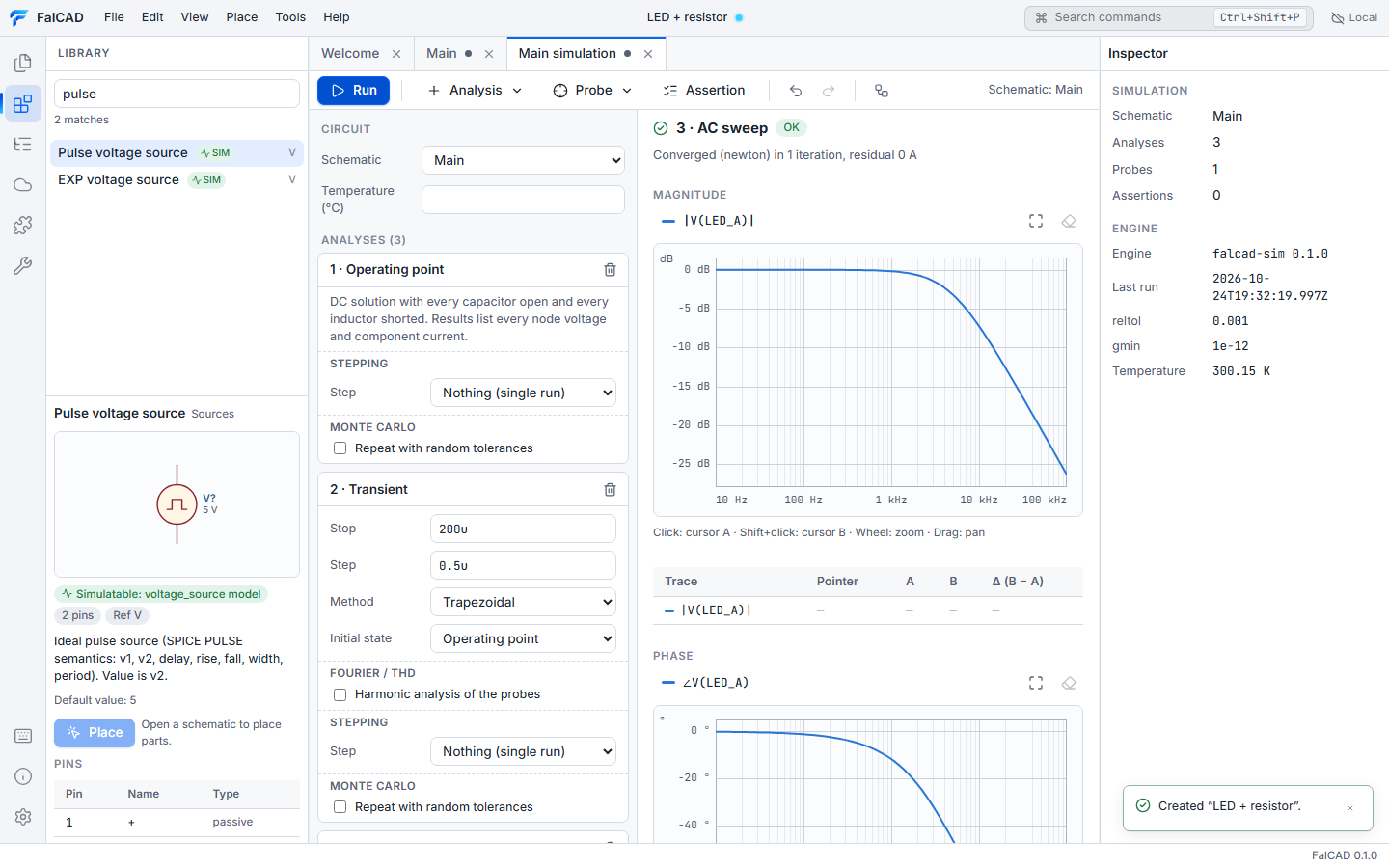The height and width of the screenshot is (868, 1389).
Task: Open the Probe dropdown menu
Action: pos(592,91)
